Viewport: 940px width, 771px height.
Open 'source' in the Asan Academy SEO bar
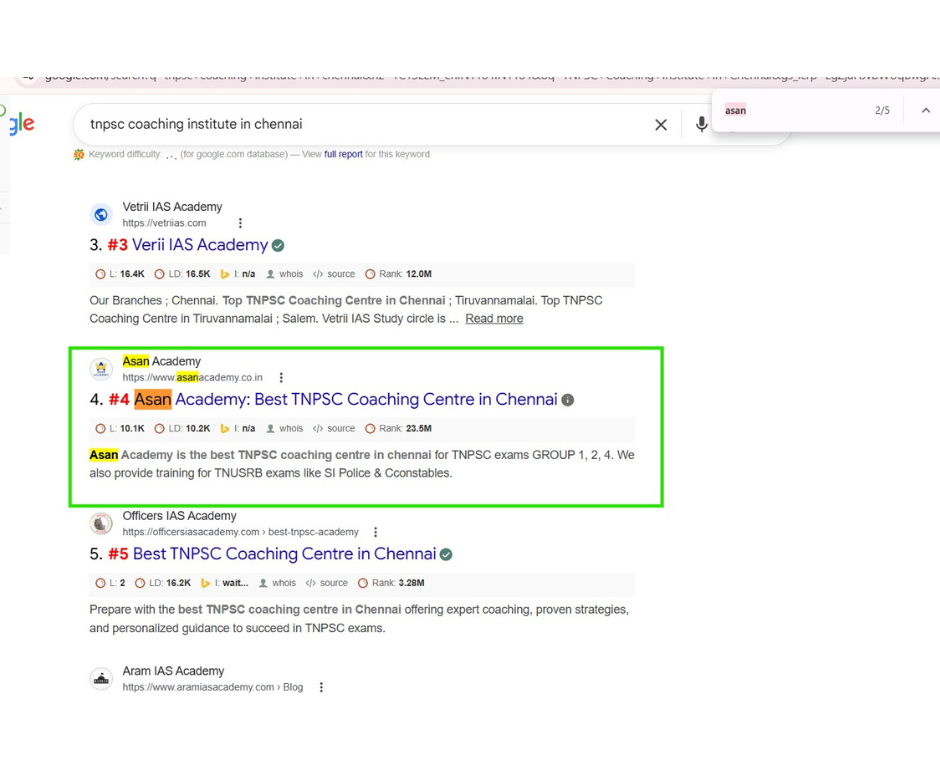(334, 429)
